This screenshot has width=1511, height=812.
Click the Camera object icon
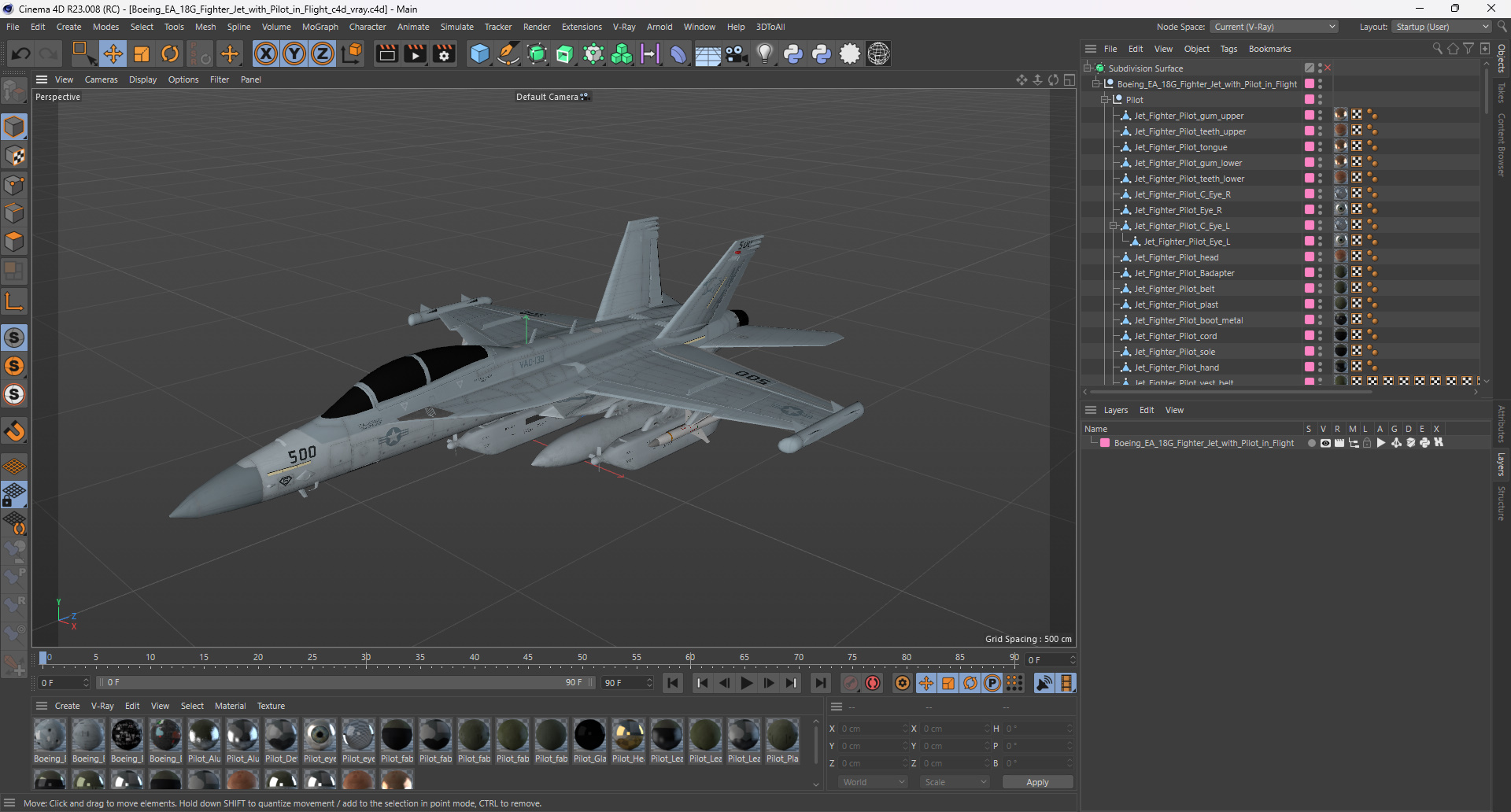[736, 54]
